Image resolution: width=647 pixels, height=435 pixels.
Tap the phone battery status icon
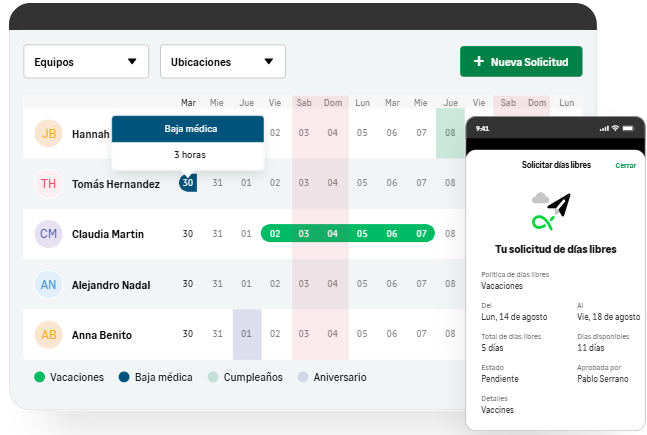tap(630, 128)
